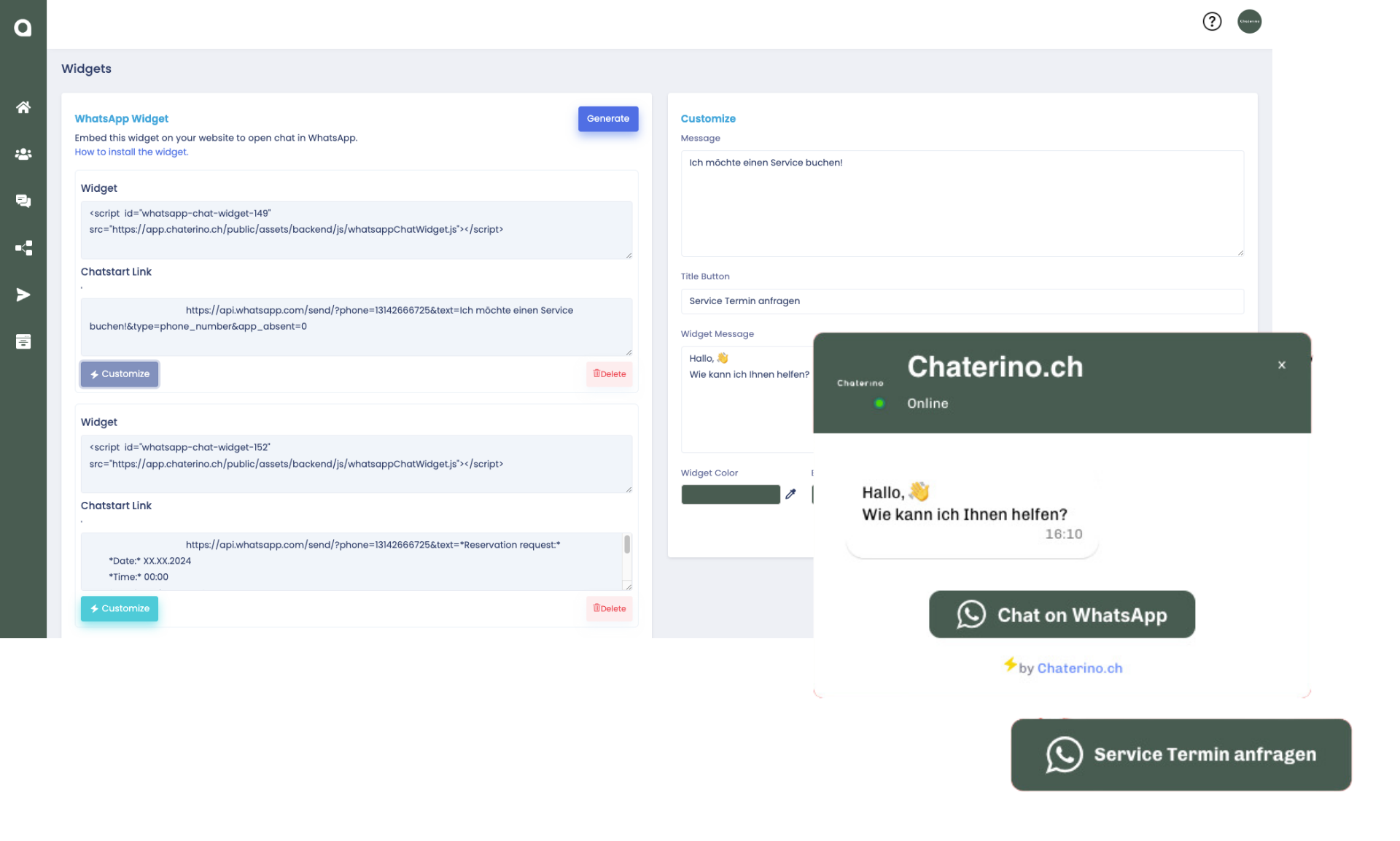Click the dark green Widget Color swatch
Screen dimensions: 1400x841
click(x=730, y=495)
